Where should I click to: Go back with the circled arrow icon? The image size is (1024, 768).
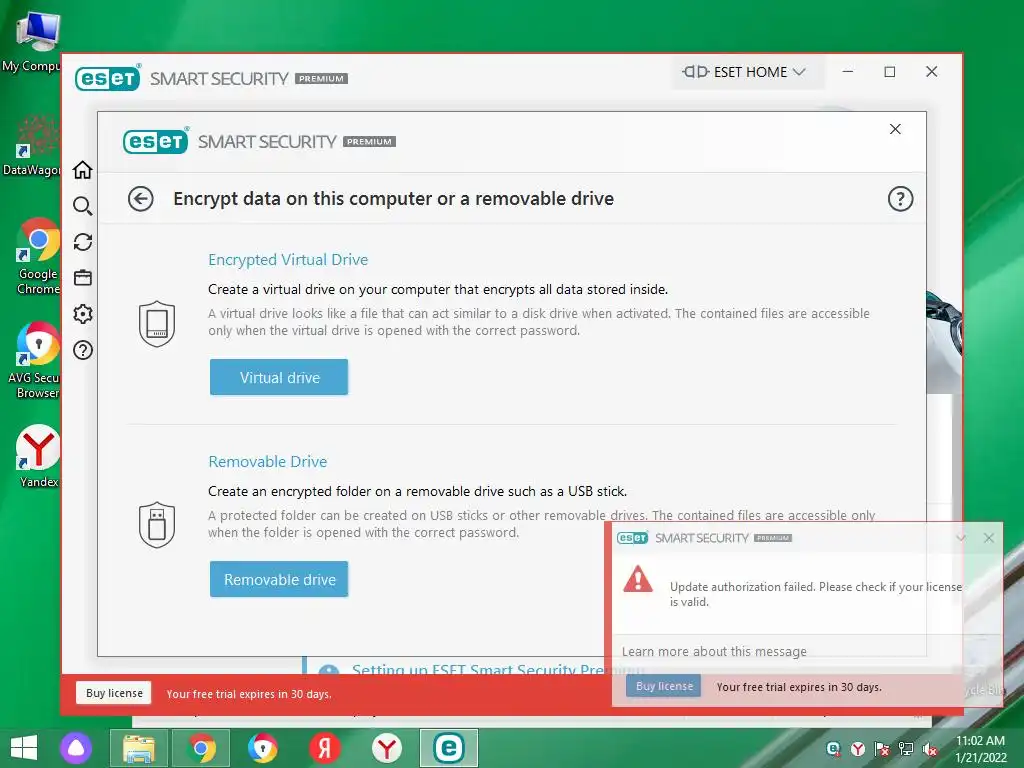[140, 199]
